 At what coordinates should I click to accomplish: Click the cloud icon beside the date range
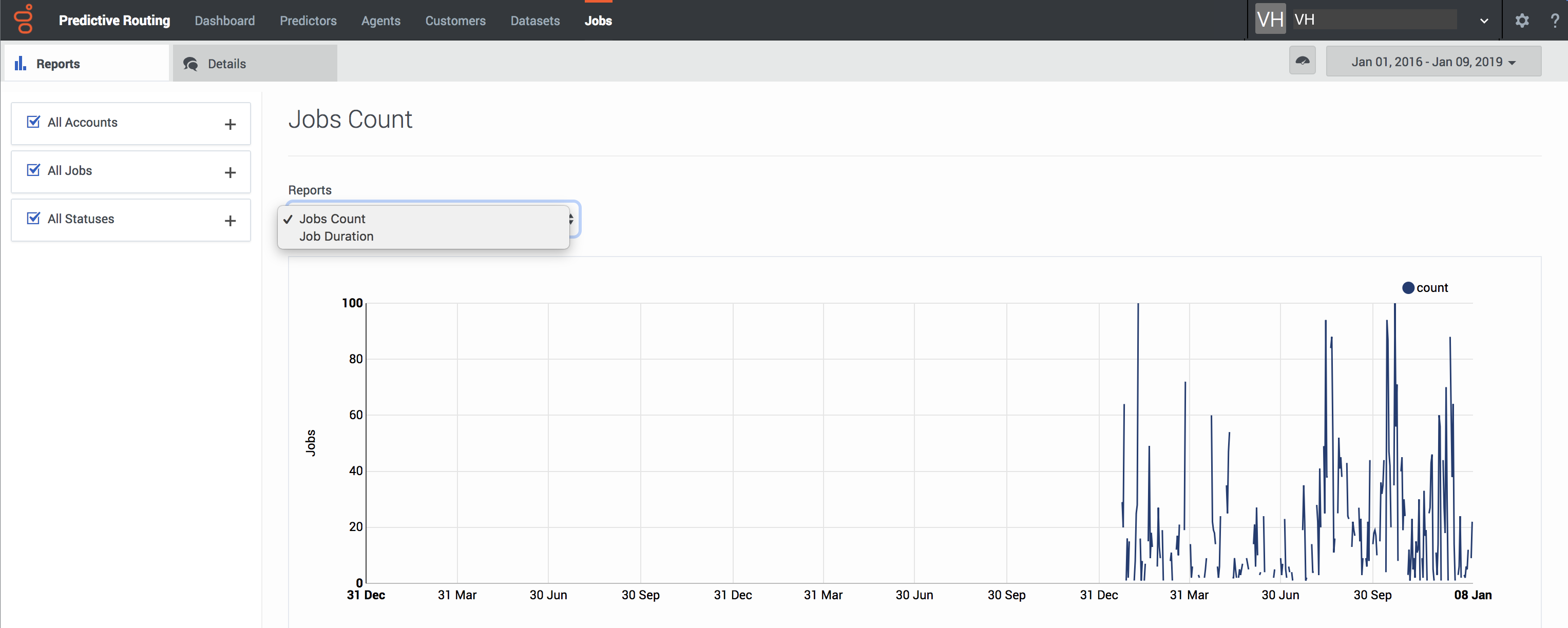pyautogui.click(x=1302, y=60)
